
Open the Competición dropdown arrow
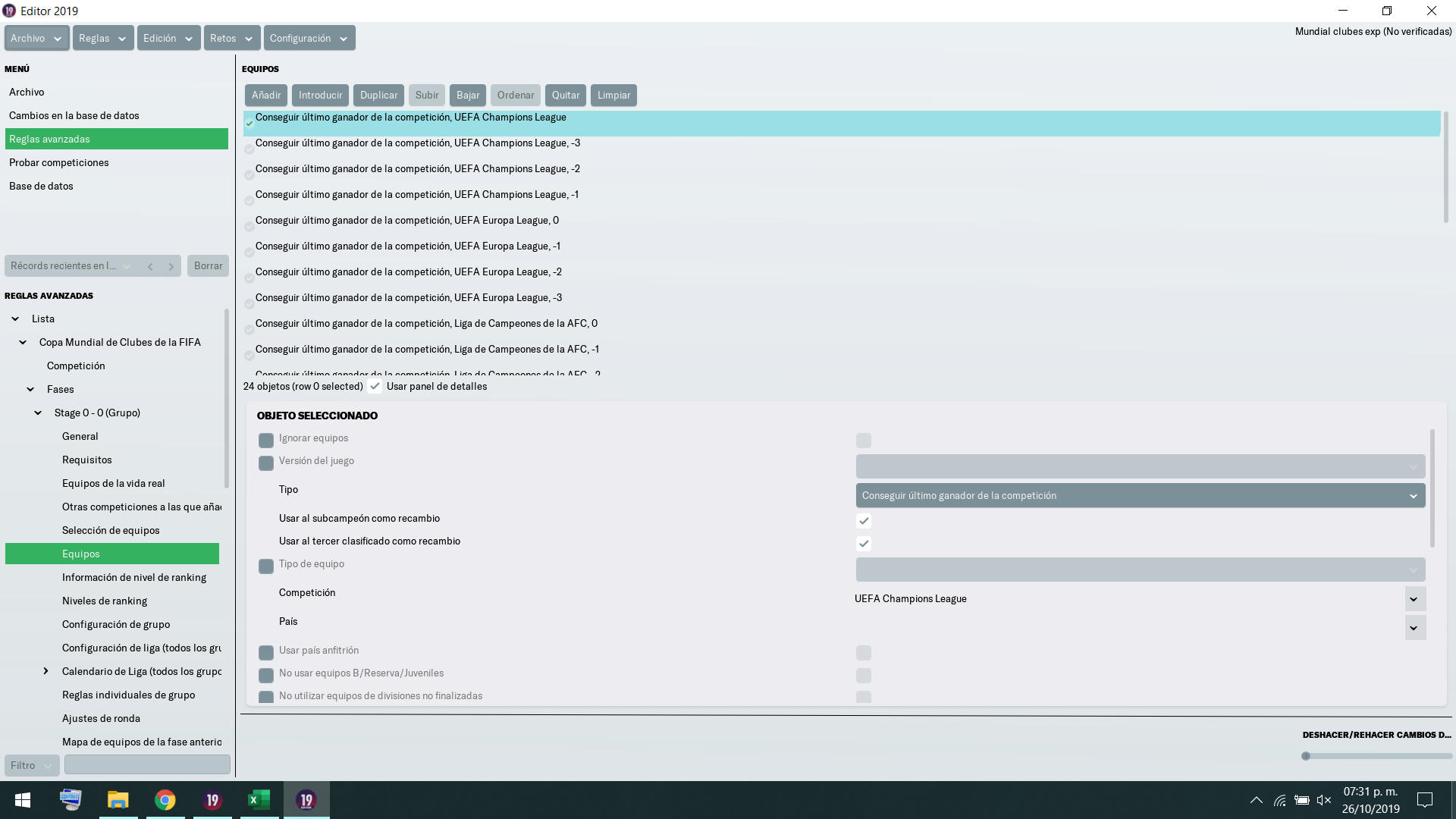(1414, 599)
